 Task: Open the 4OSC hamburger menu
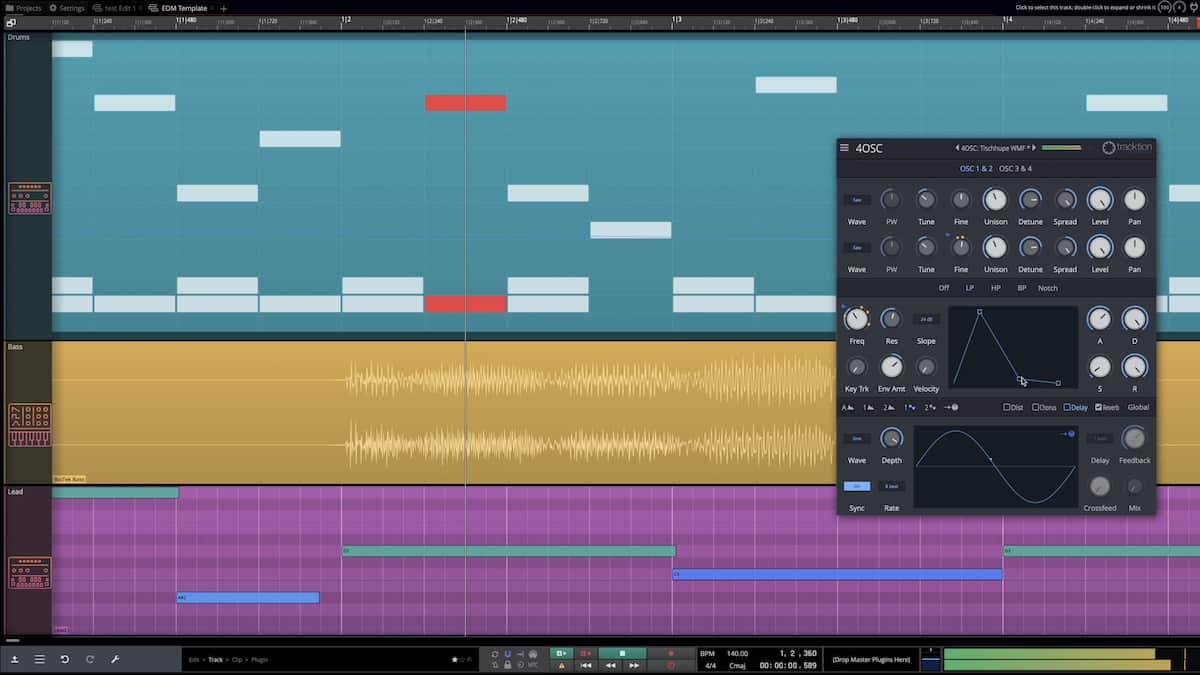[x=844, y=148]
